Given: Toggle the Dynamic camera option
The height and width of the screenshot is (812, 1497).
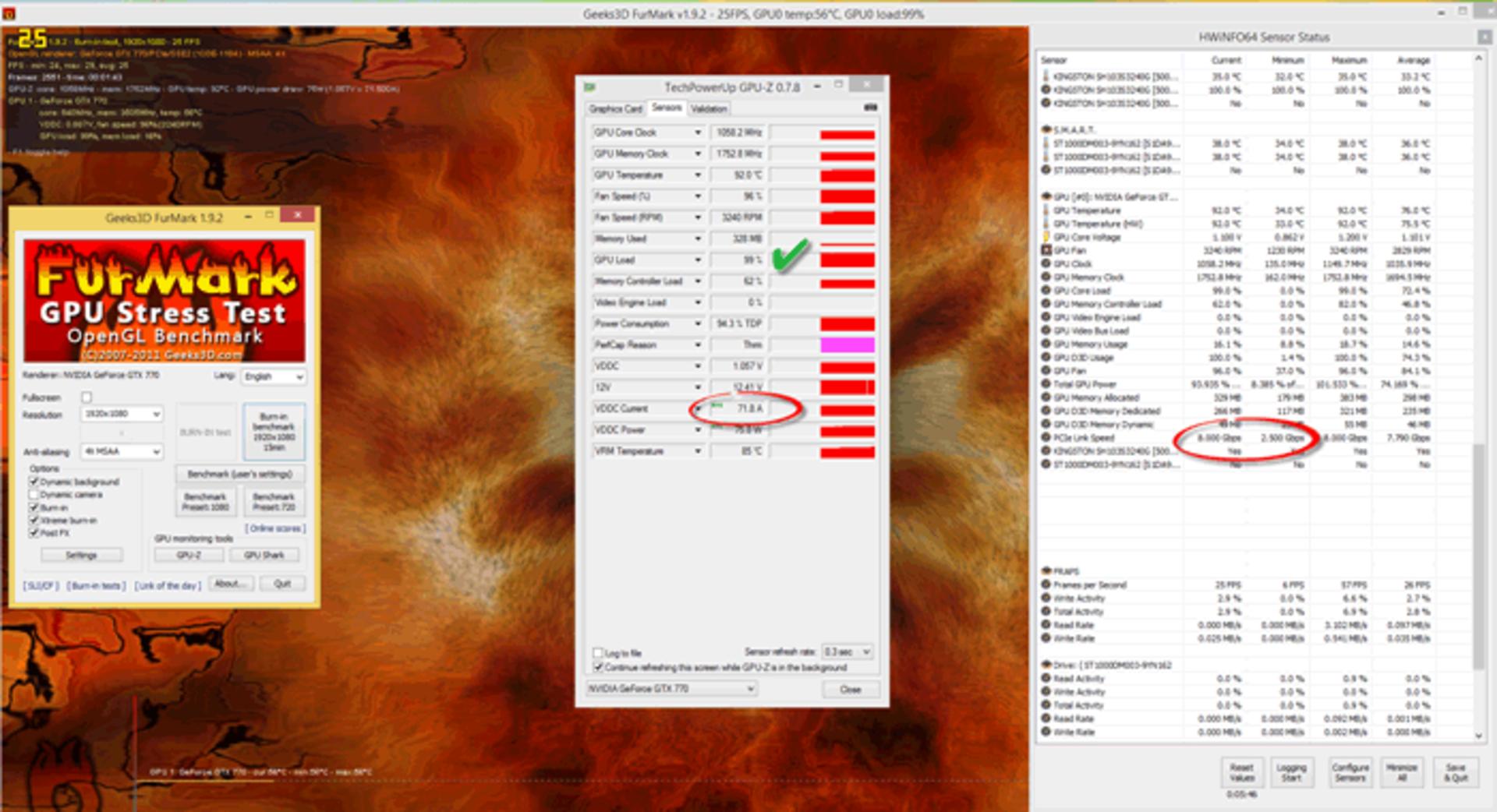Looking at the screenshot, I should coord(34,495).
